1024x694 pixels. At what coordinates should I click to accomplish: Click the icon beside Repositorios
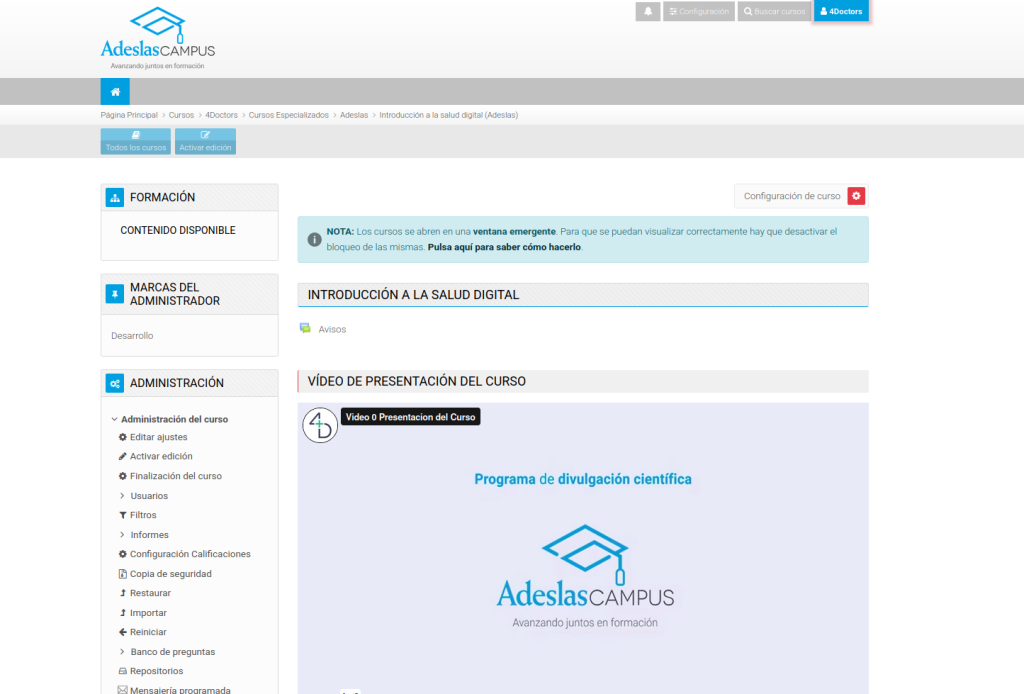(122, 671)
